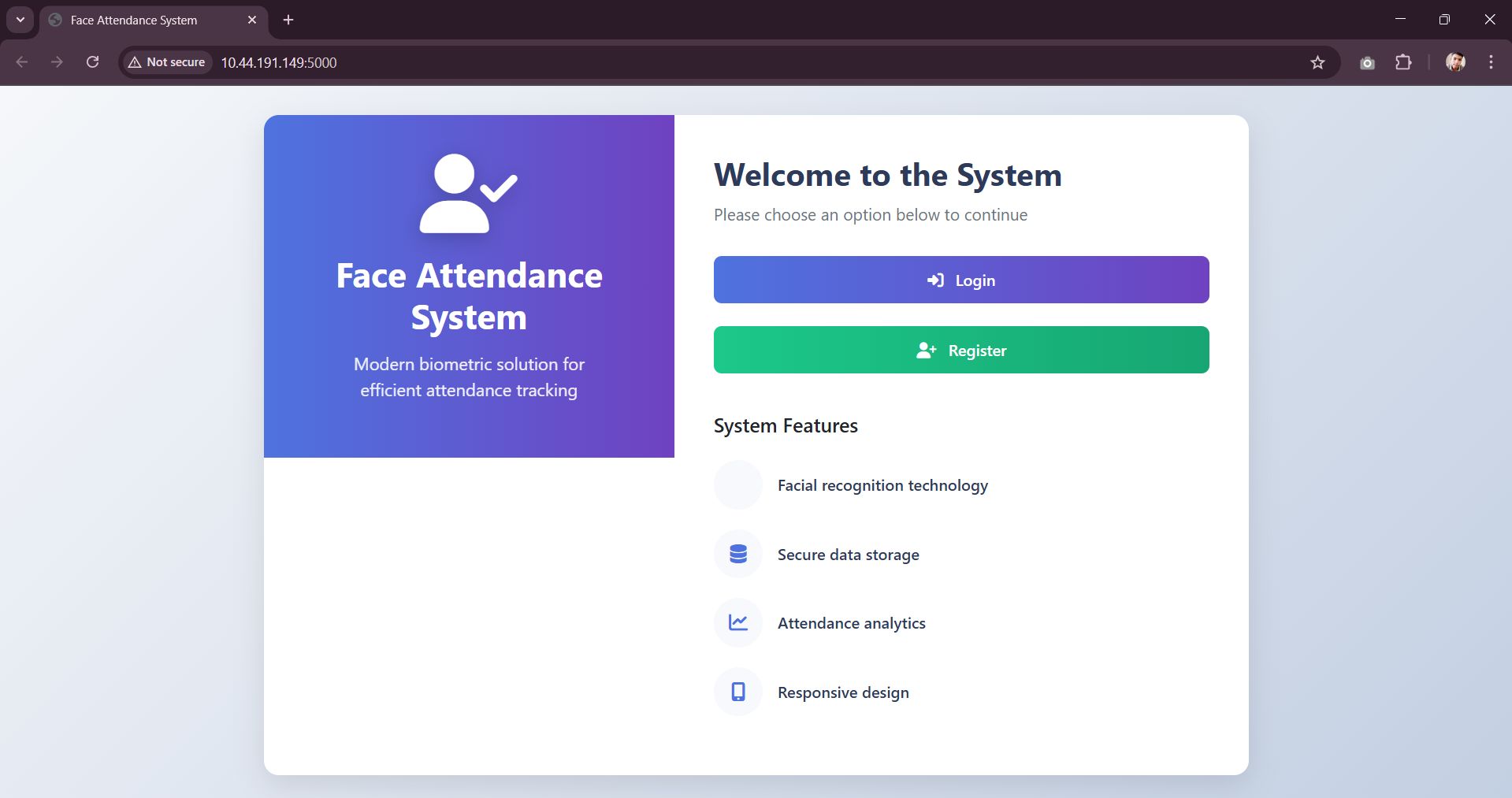1512x798 pixels.
Task: Expand the tab search dropdown arrow
Action: (x=20, y=20)
